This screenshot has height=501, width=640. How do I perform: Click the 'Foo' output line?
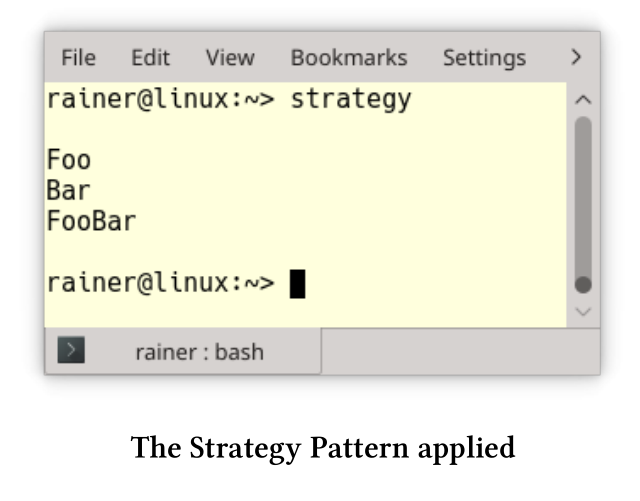click(69, 159)
